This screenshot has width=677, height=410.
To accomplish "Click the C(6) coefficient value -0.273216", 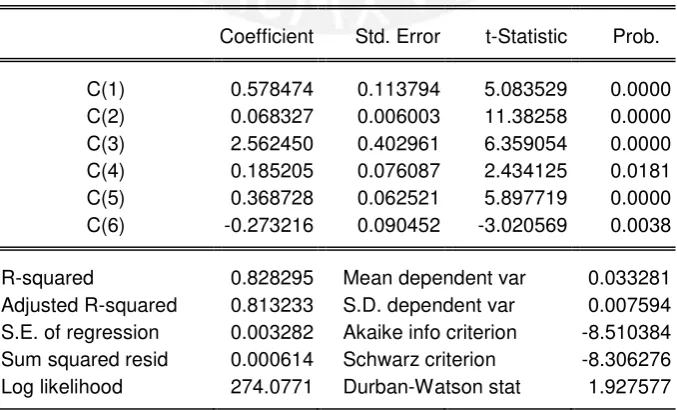I will (269, 225).
